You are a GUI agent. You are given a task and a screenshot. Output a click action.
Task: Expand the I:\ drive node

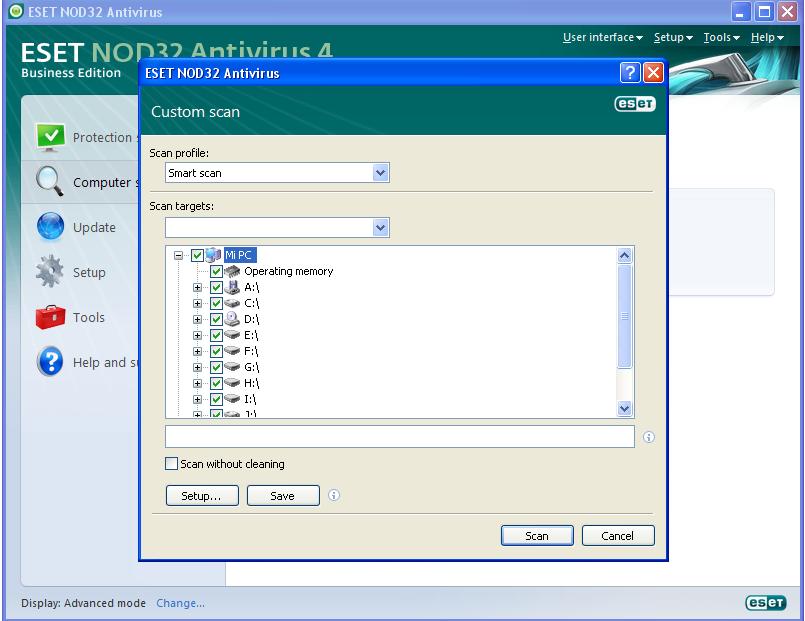point(197,399)
